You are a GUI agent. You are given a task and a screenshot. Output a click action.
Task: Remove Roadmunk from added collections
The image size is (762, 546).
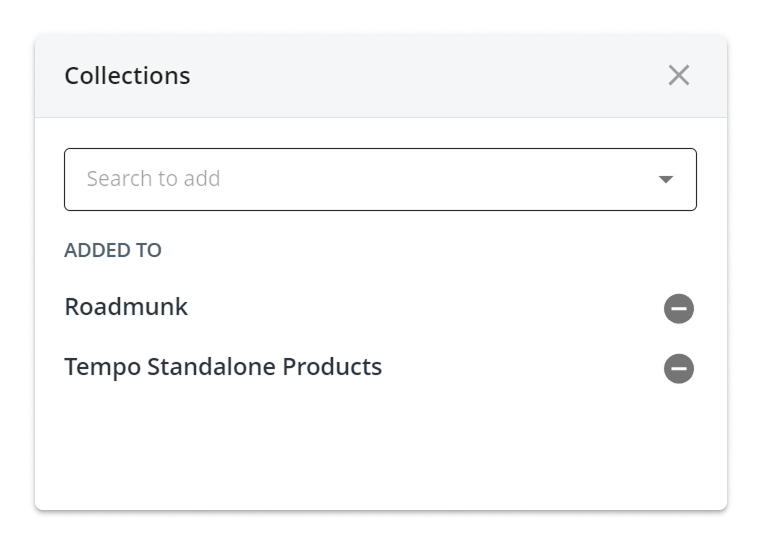click(679, 309)
